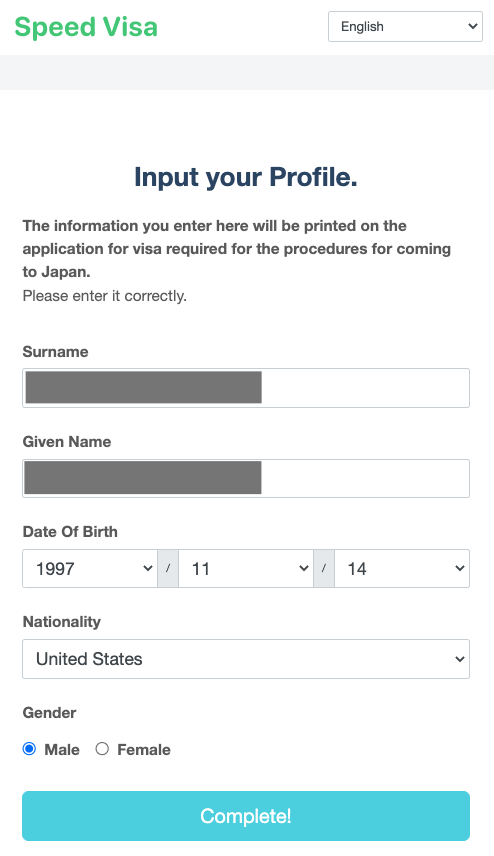Click the Surname field label
Image resolution: width=494 pixels, height=856 pixels.
pos(55,352)
